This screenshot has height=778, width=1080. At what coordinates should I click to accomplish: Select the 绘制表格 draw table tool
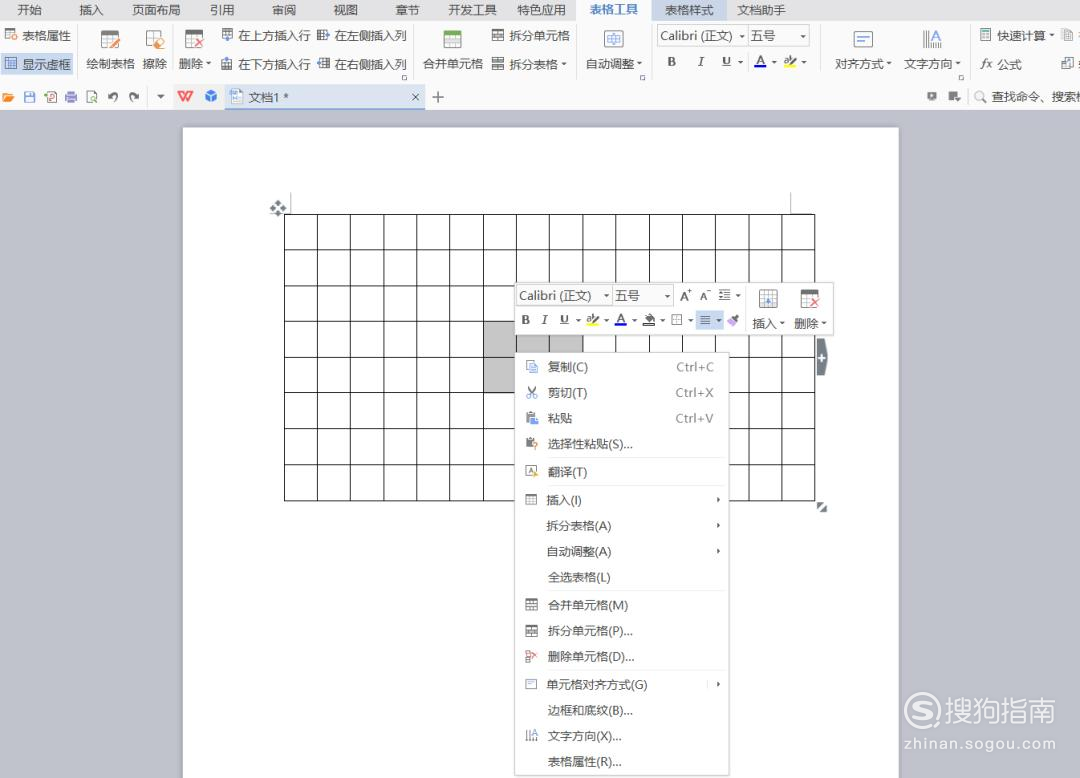click(x=109, y=48)
